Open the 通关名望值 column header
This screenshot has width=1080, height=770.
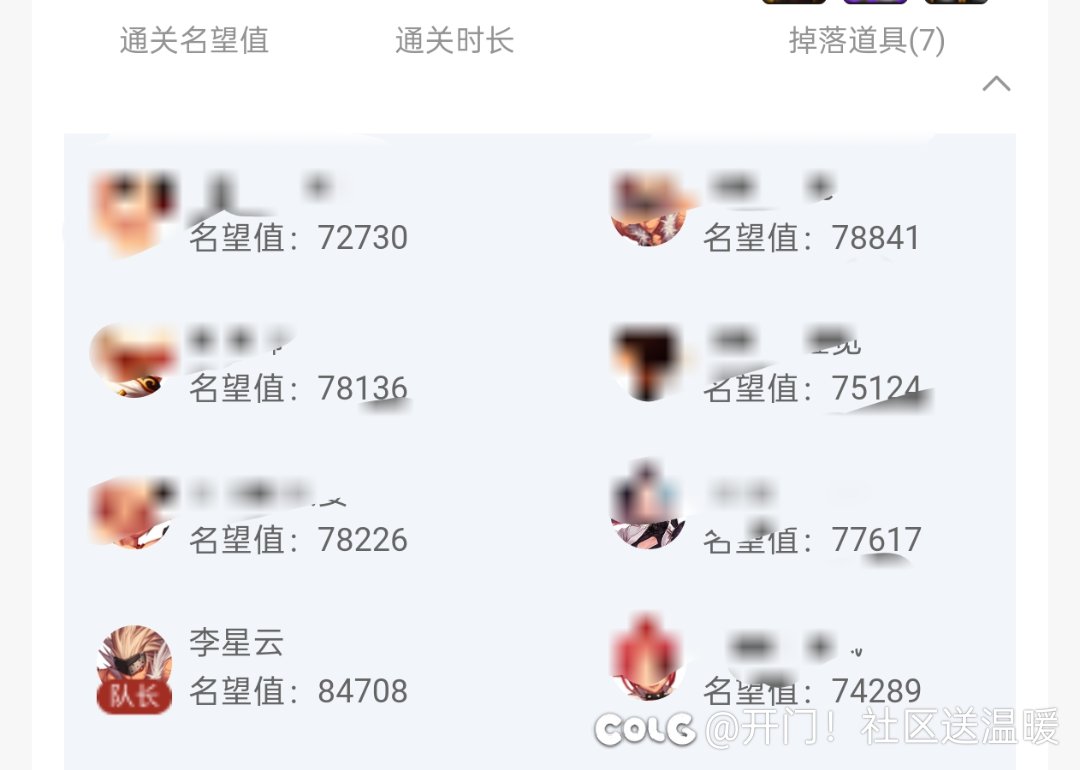(194, 41)
